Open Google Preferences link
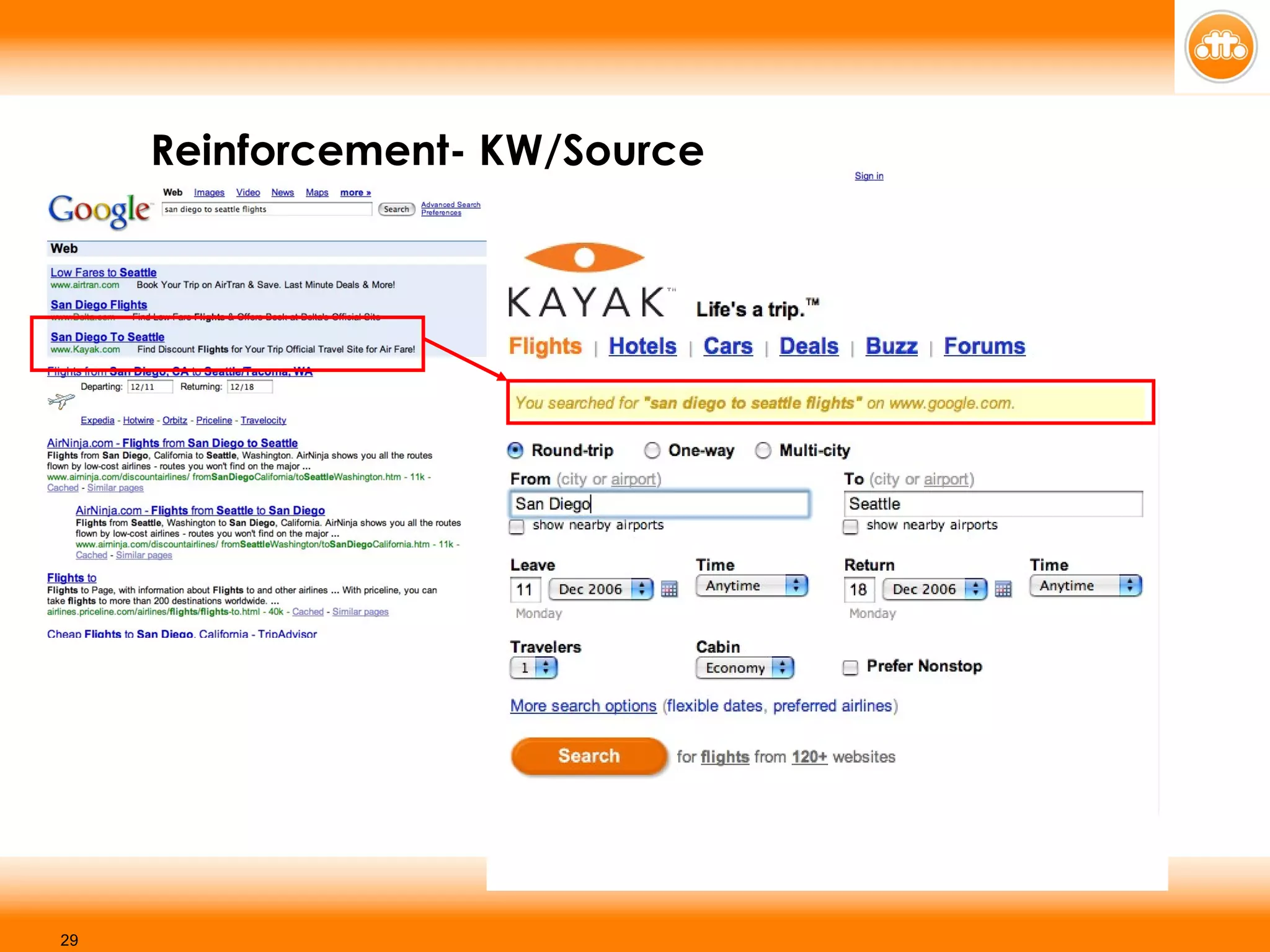This screenshot has width=1270, height=952. tap(441, 213)
